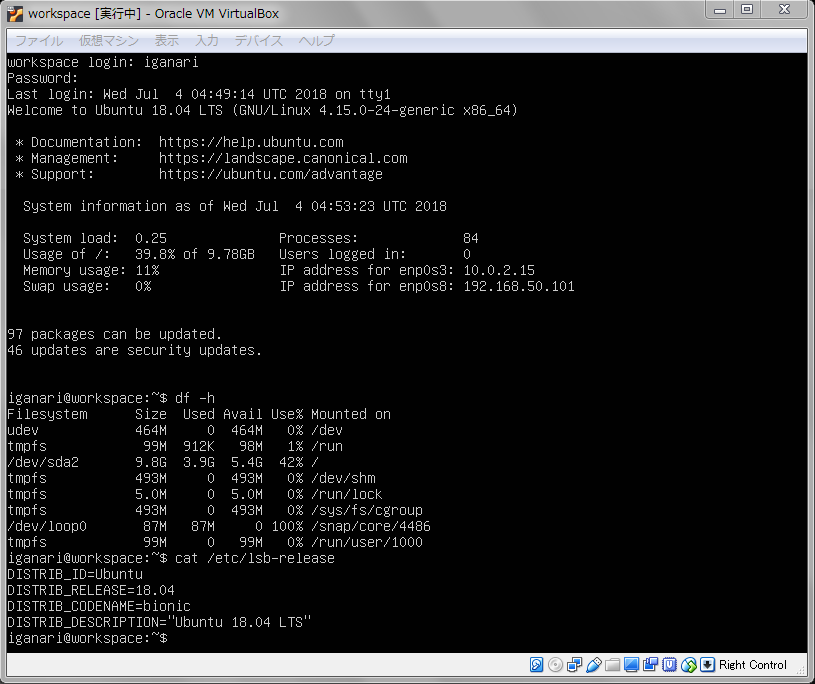Viewport: 815px width, 684px height.
Task: Click the 'Welcome to Ubuntu 18.04 LTS' line
Action: point(262,110)
